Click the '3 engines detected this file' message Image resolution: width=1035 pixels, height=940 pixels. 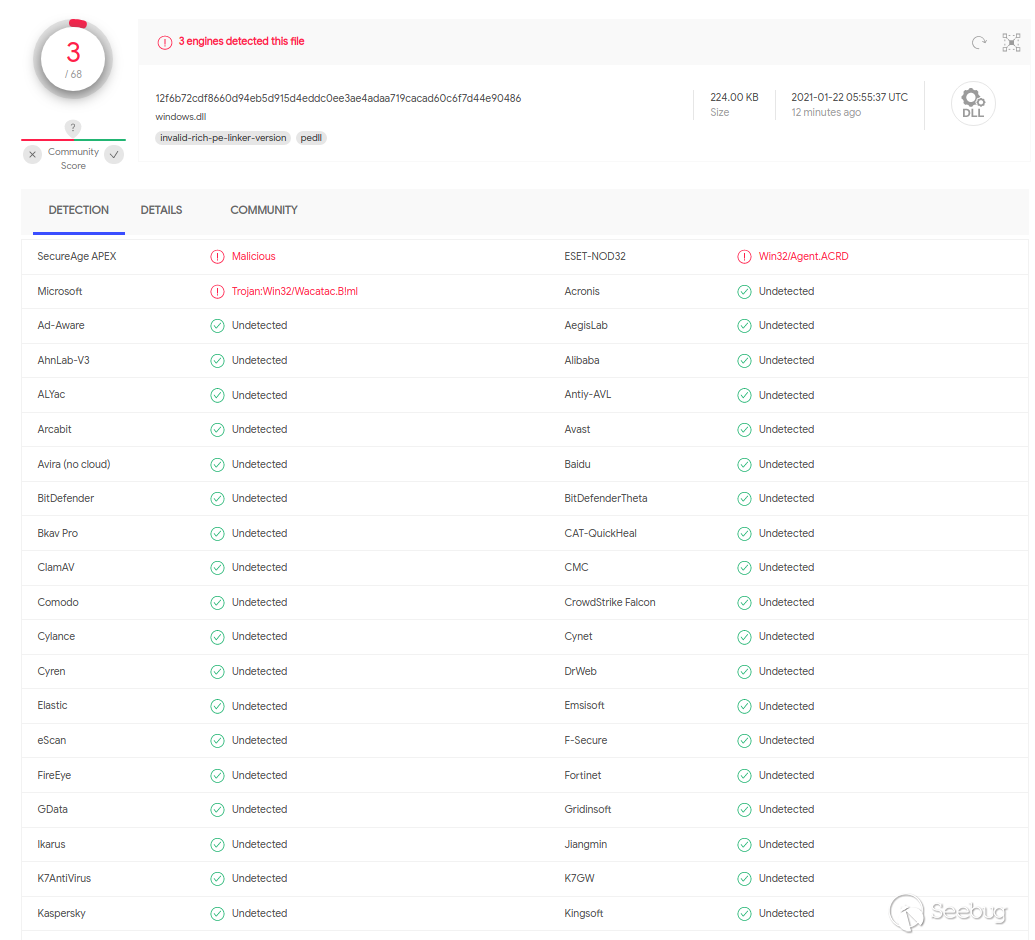click(241, 41)
